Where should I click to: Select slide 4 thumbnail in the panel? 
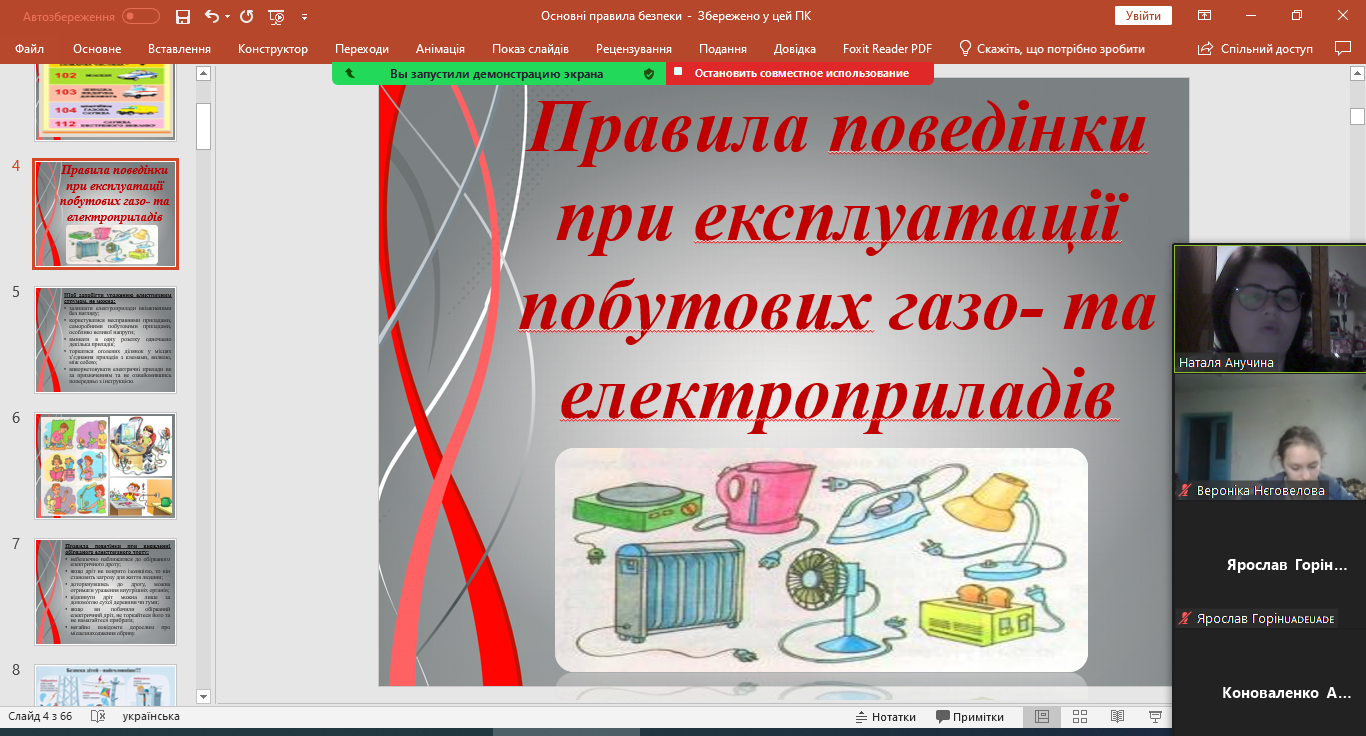106,214
